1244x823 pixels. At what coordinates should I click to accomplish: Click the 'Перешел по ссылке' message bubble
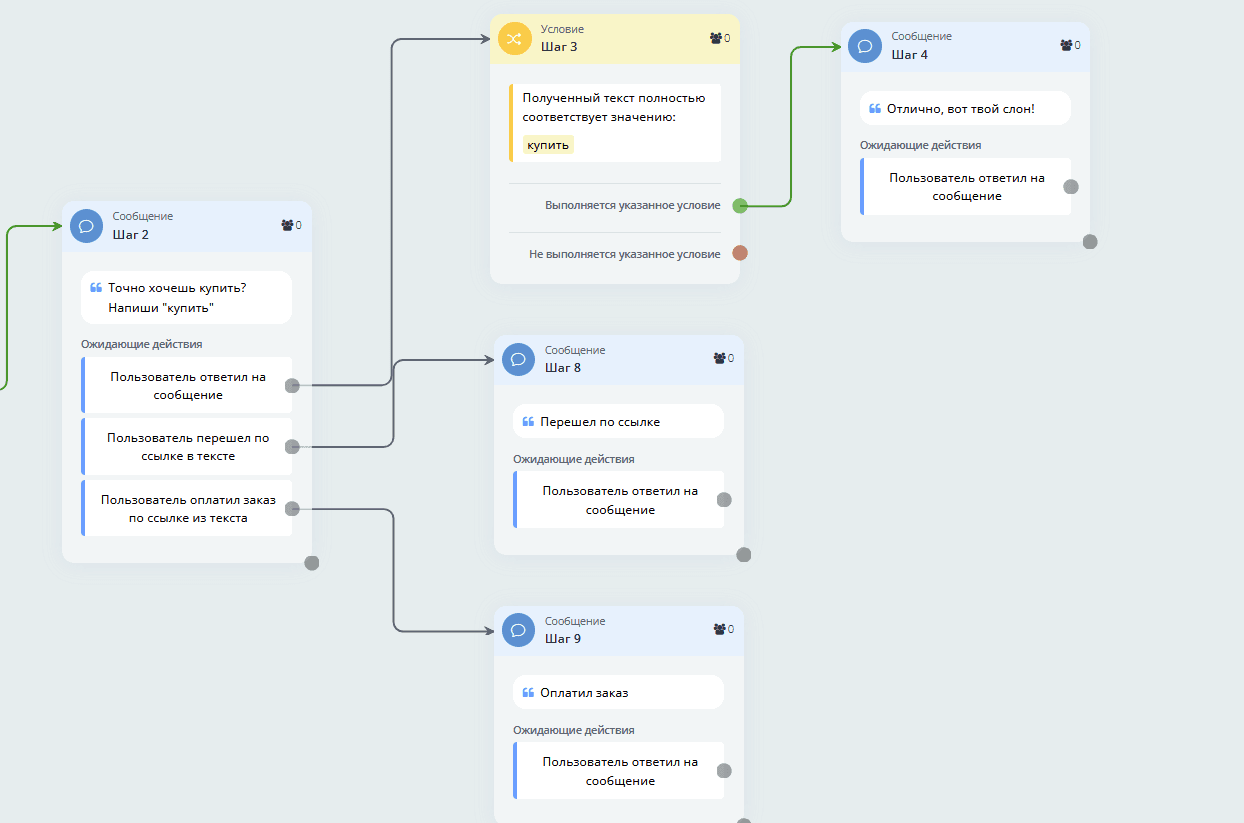tap(617, 422)
